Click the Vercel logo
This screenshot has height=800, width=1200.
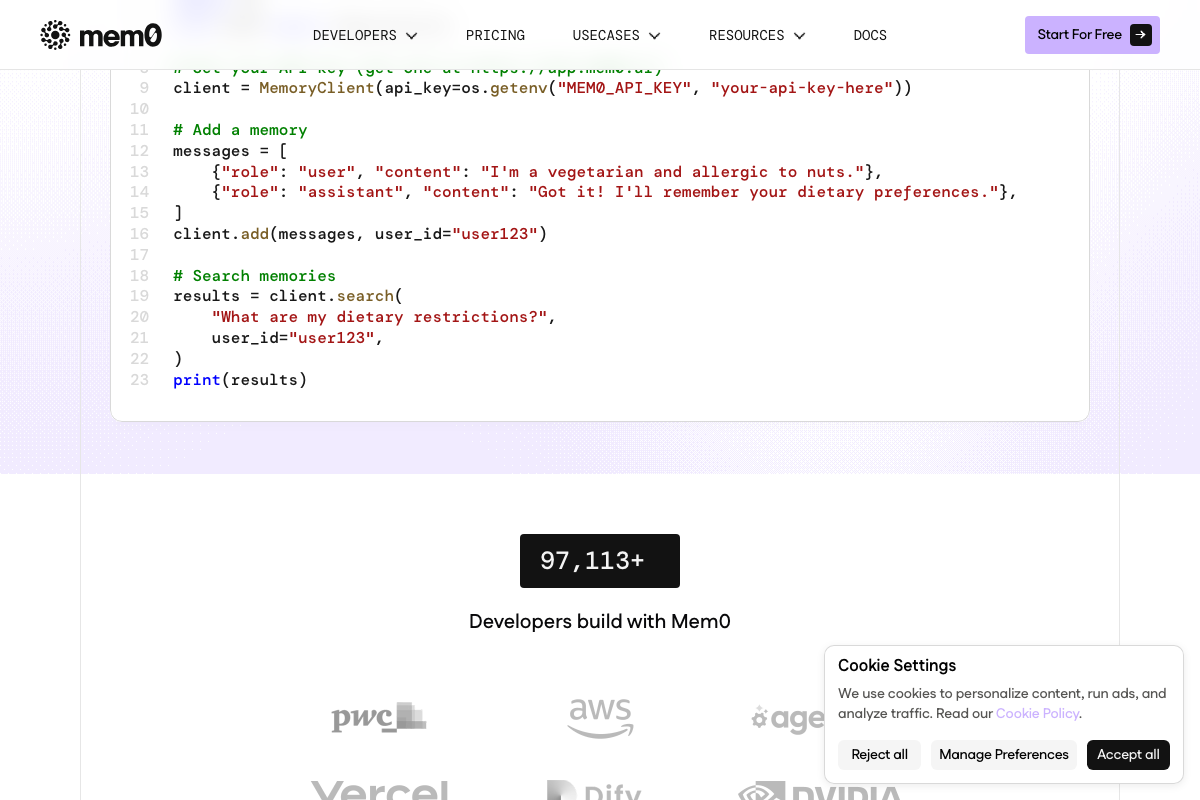tap(379, 790)
